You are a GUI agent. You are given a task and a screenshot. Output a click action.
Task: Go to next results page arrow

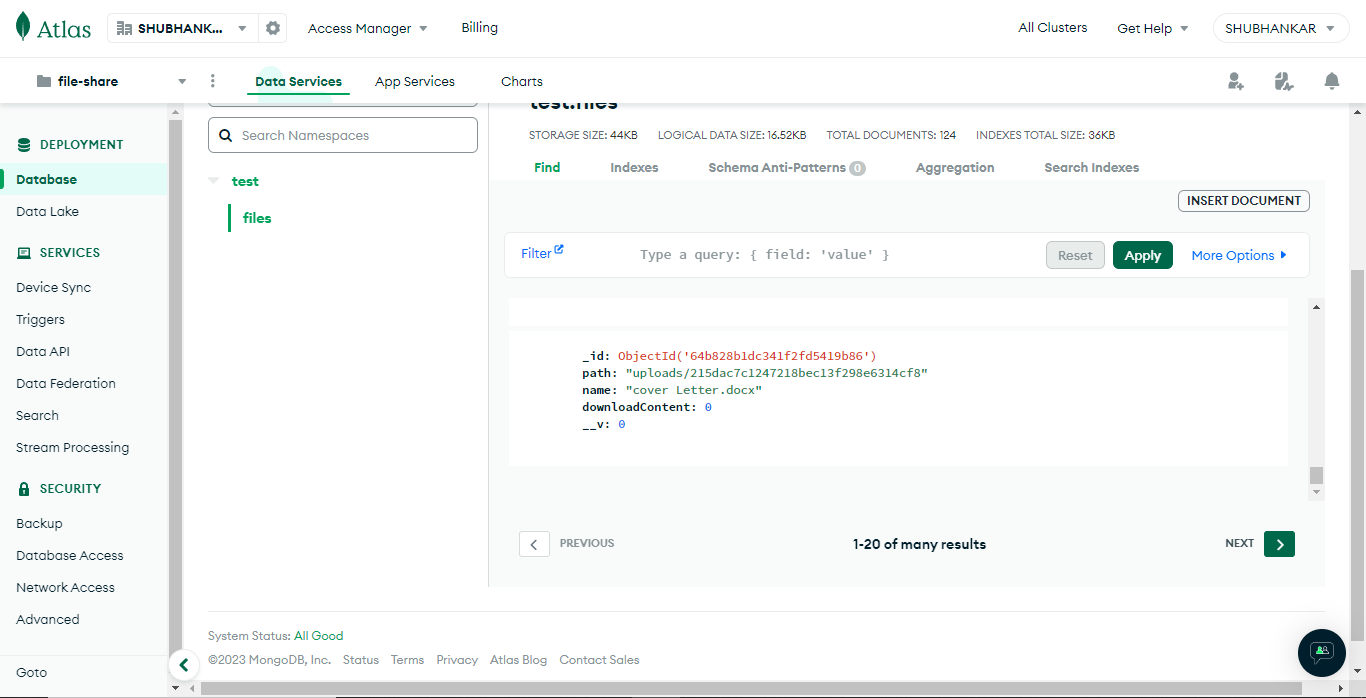click(1279, 543)
